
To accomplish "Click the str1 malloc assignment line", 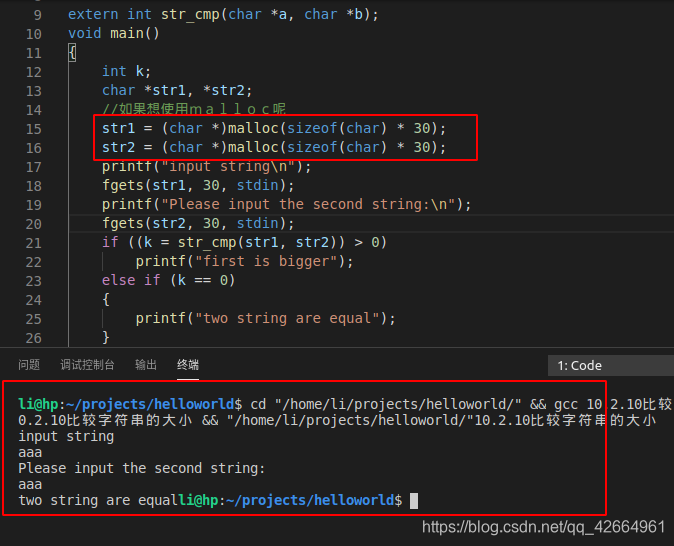I will coord(274,128).
